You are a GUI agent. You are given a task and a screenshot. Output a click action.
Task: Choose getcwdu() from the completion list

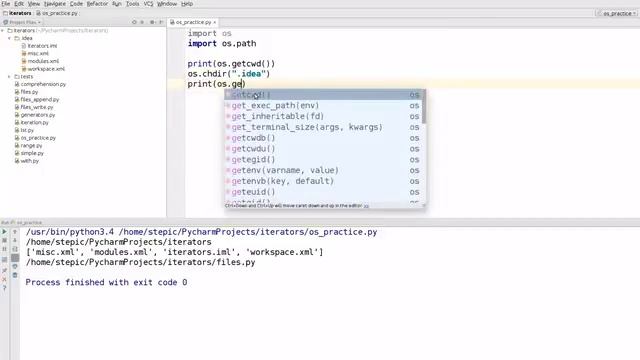pos(324,149)
